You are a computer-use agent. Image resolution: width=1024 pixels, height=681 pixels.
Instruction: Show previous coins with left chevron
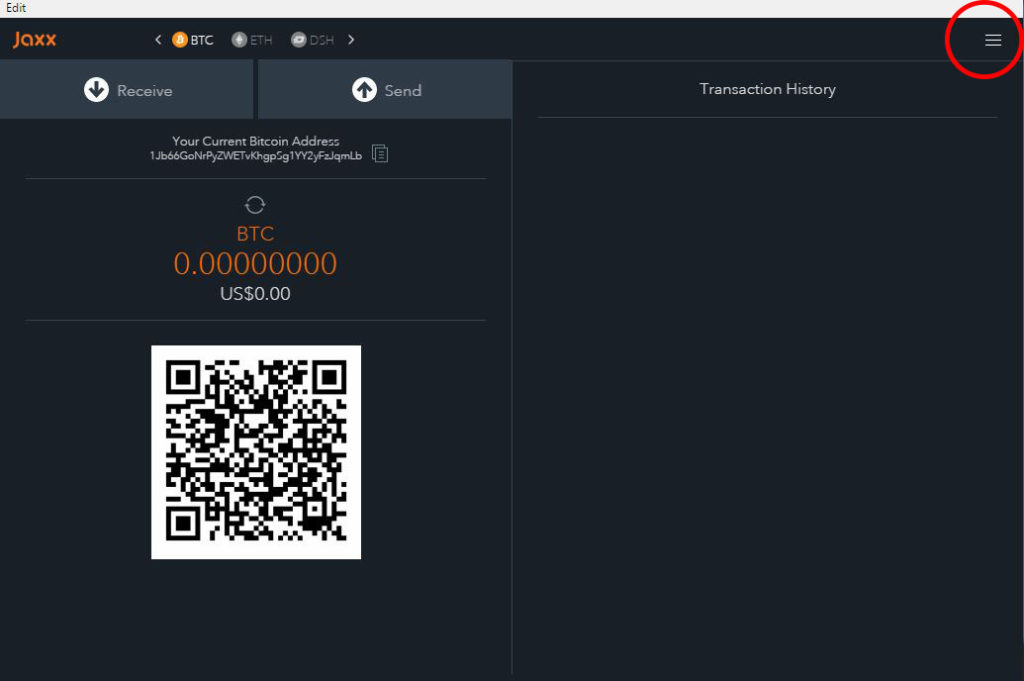tap(158, 40)
